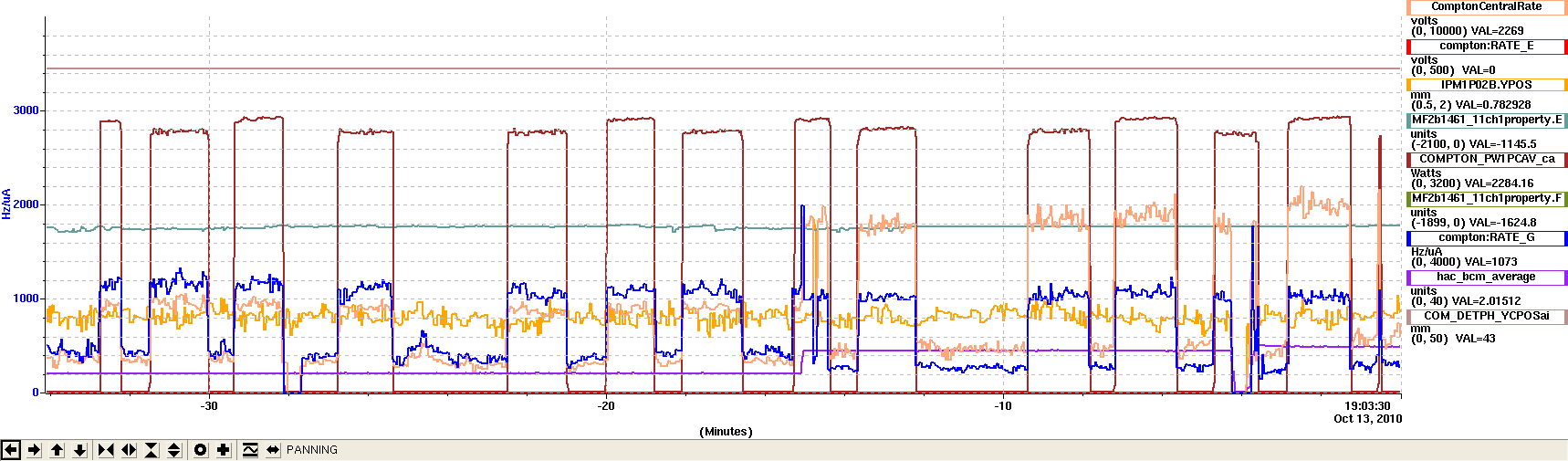Click the 2000 tick on the y-axis

(x=26, y=204)
